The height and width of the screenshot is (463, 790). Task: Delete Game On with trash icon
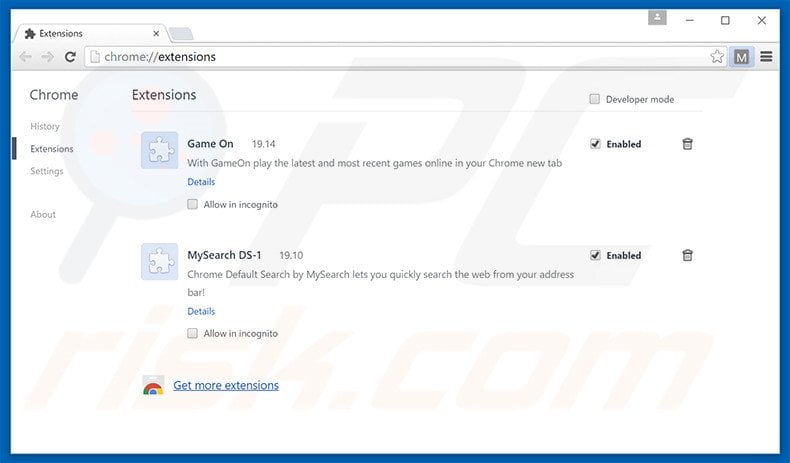point(687,144)
